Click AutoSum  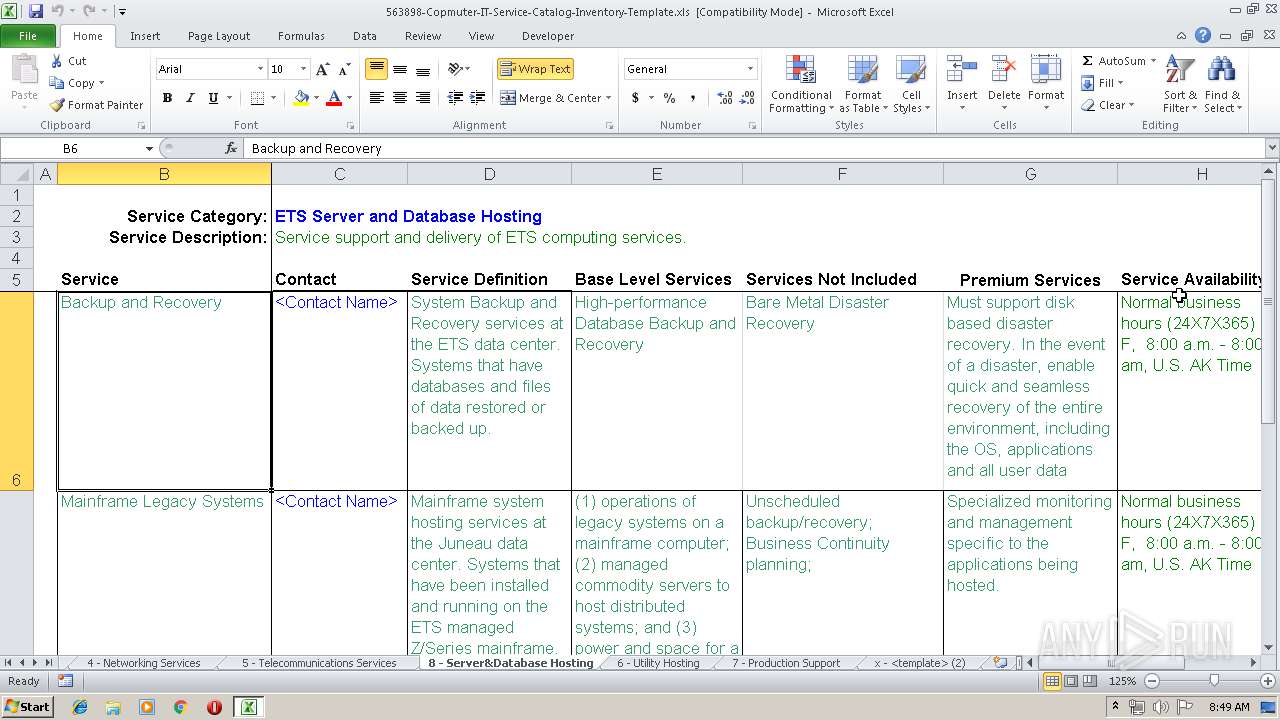1118,61
